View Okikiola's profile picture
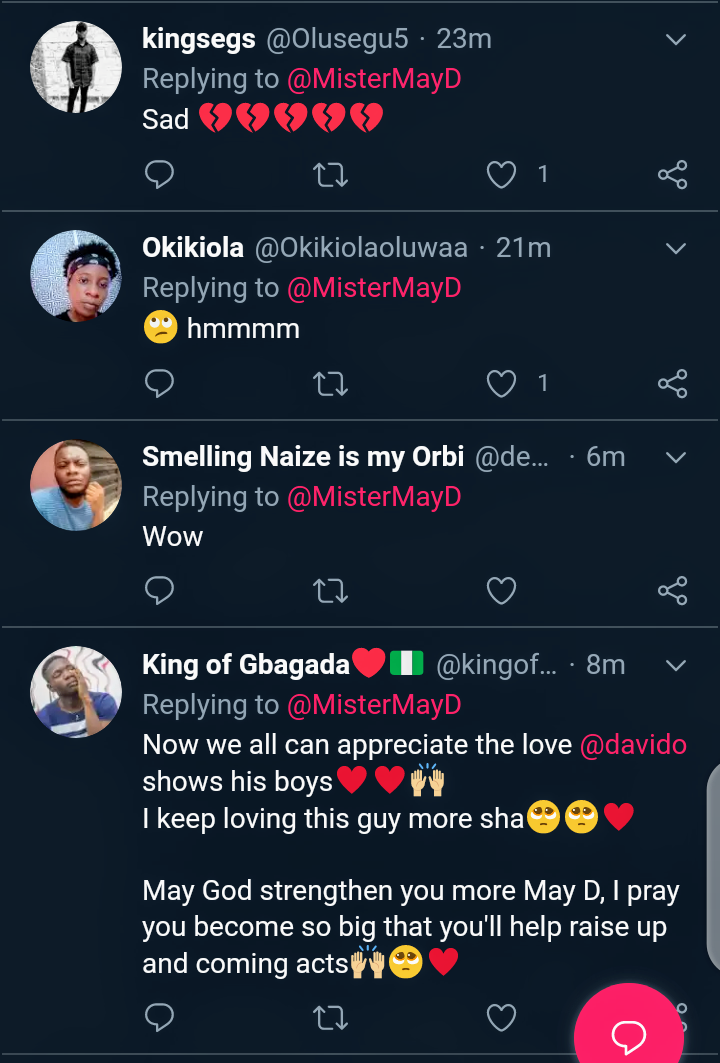This screenshot has height=1063, width=720. [76, 277]
